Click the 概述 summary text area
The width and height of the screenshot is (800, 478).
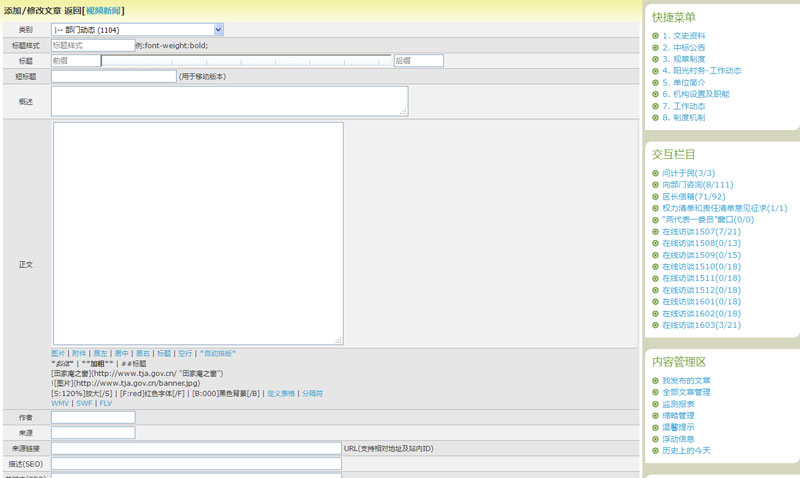point(229,101)
